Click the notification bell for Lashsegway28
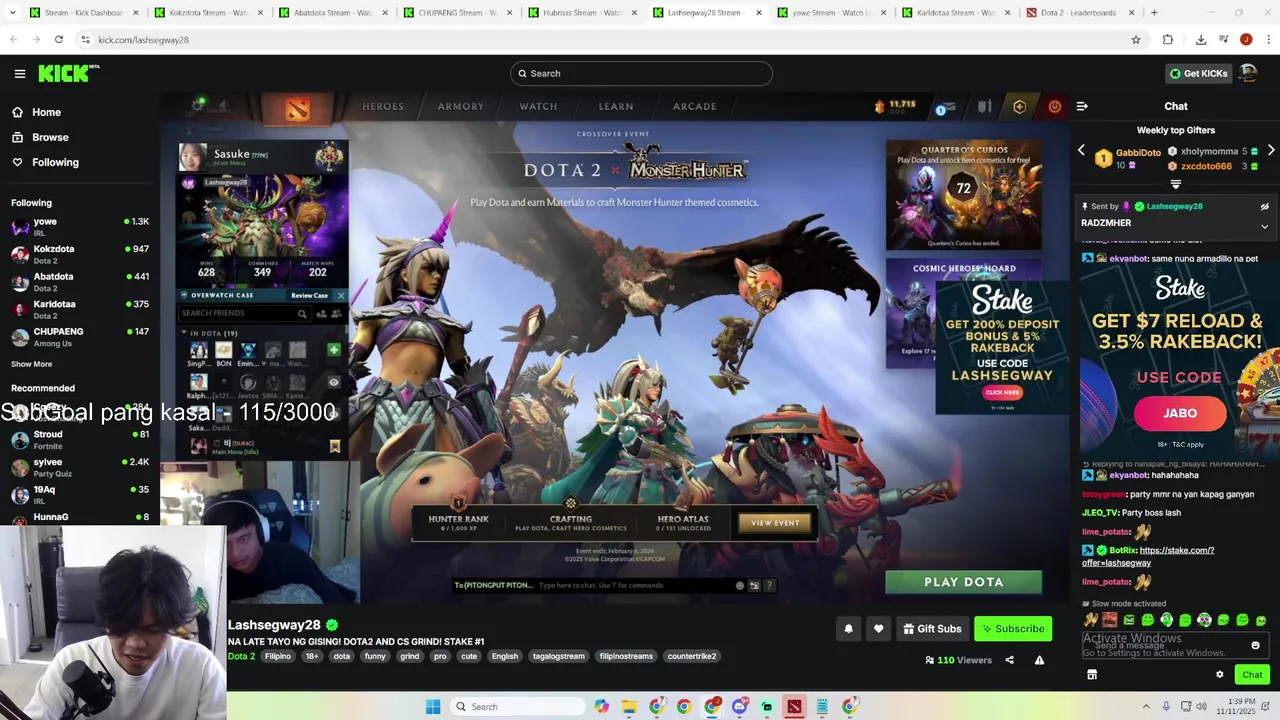1280x720 pixels. click(849, 629)
